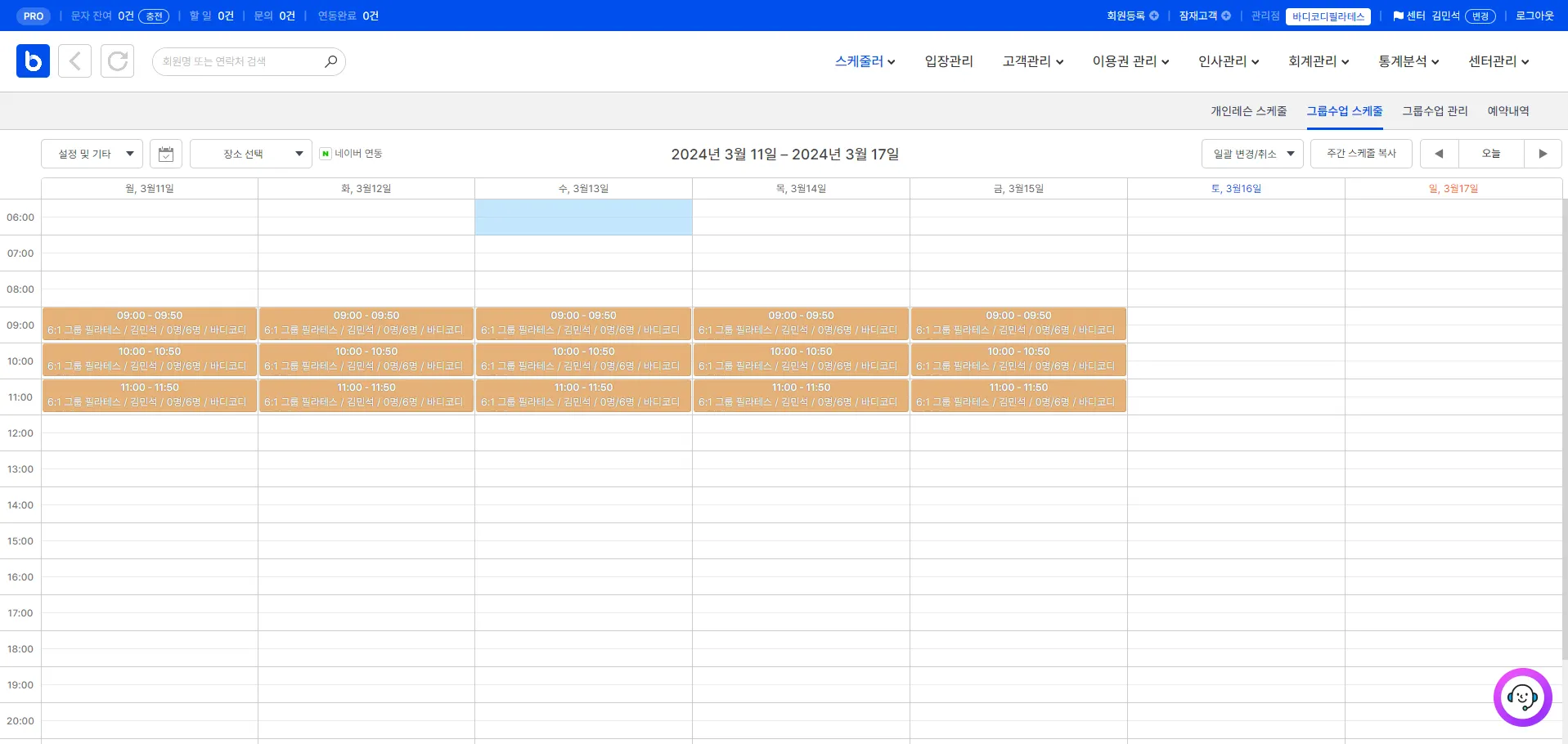1568x744 pixels.
Task: Open the calendar date picker icon
Action: point(166,154)
